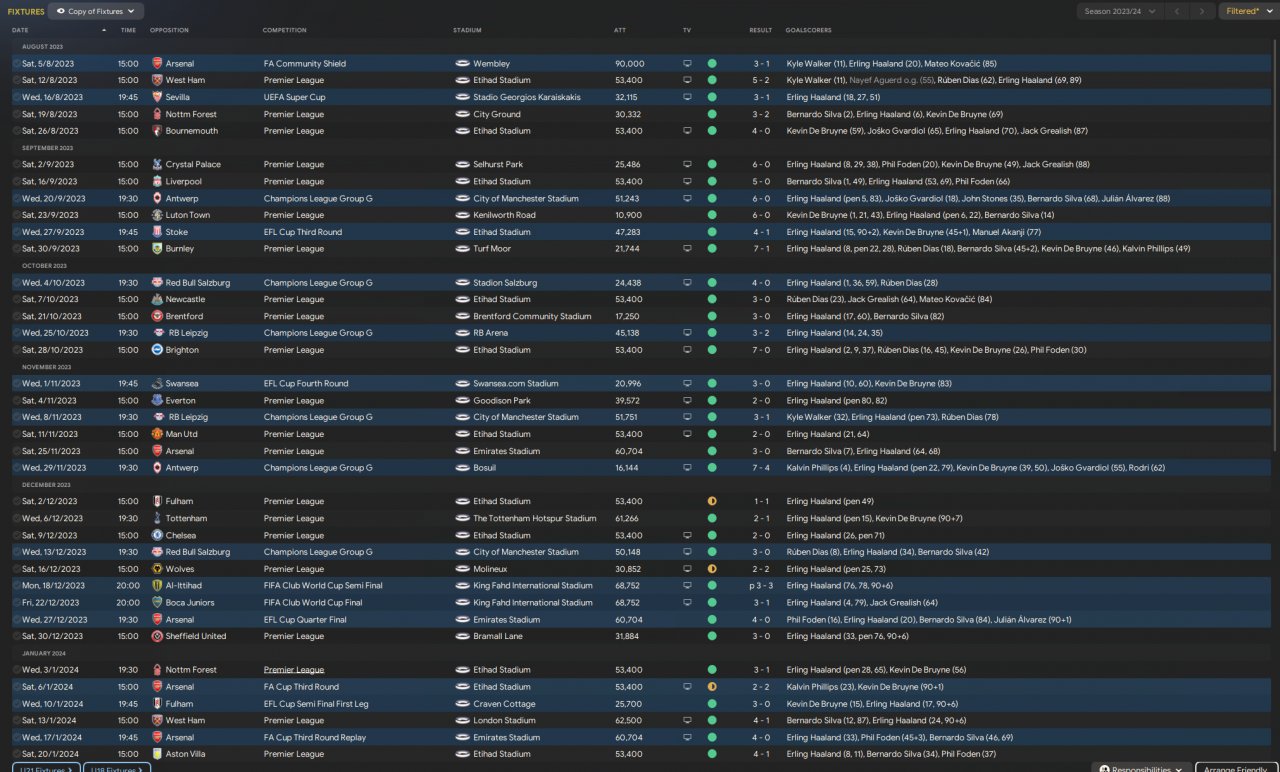Viewport: 1280px width, 772px height.
Task: Sort by the Result column header
Action: (760, 30)
